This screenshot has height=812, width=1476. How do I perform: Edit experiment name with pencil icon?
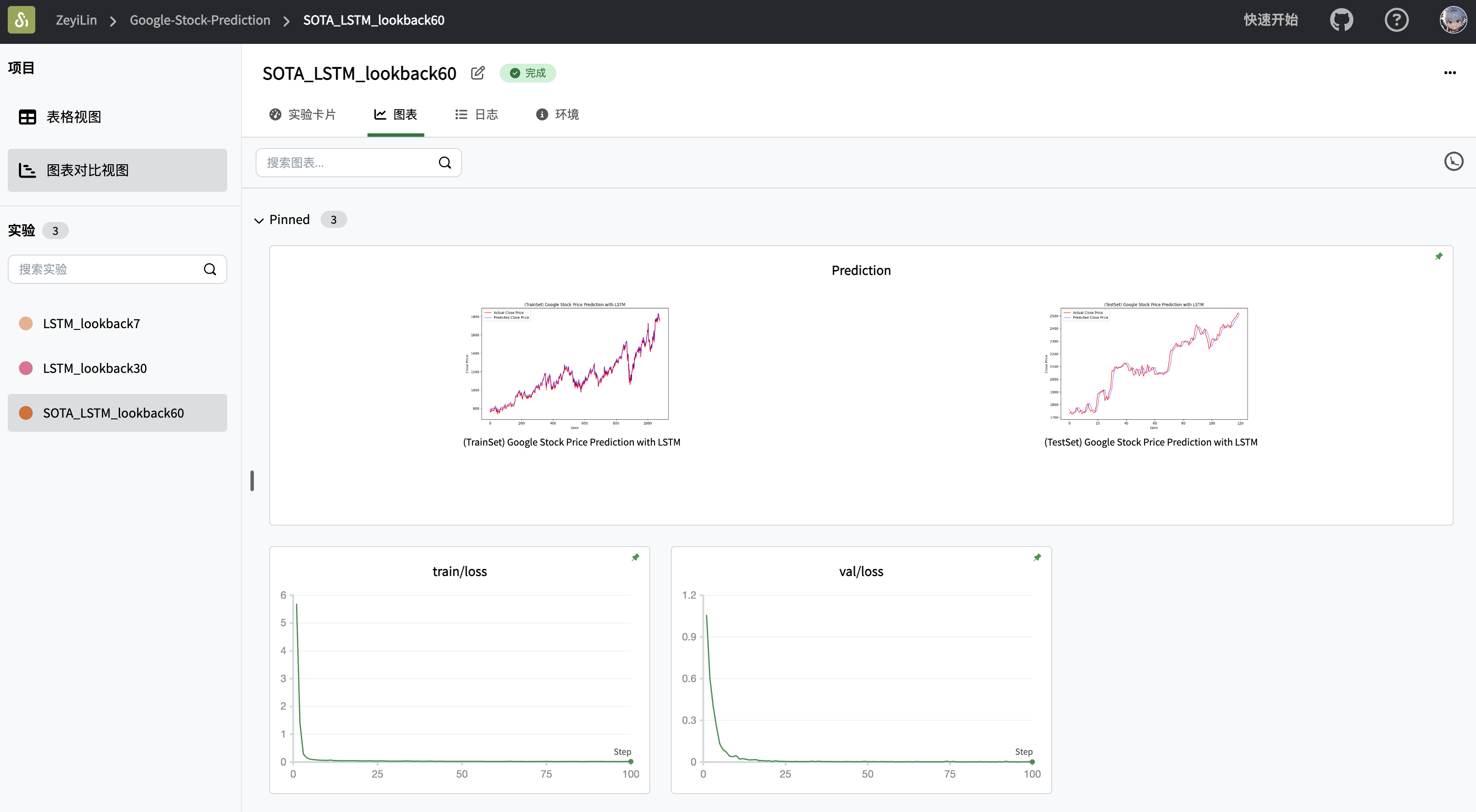point(477,73)
